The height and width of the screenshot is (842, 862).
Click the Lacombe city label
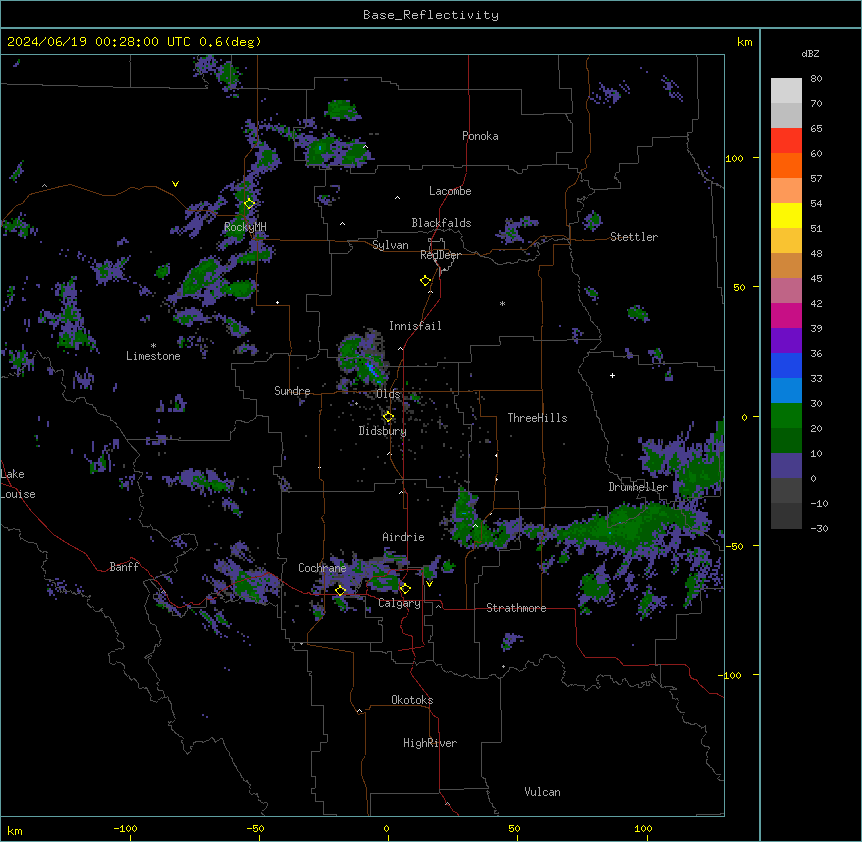(x=450, y=191)
